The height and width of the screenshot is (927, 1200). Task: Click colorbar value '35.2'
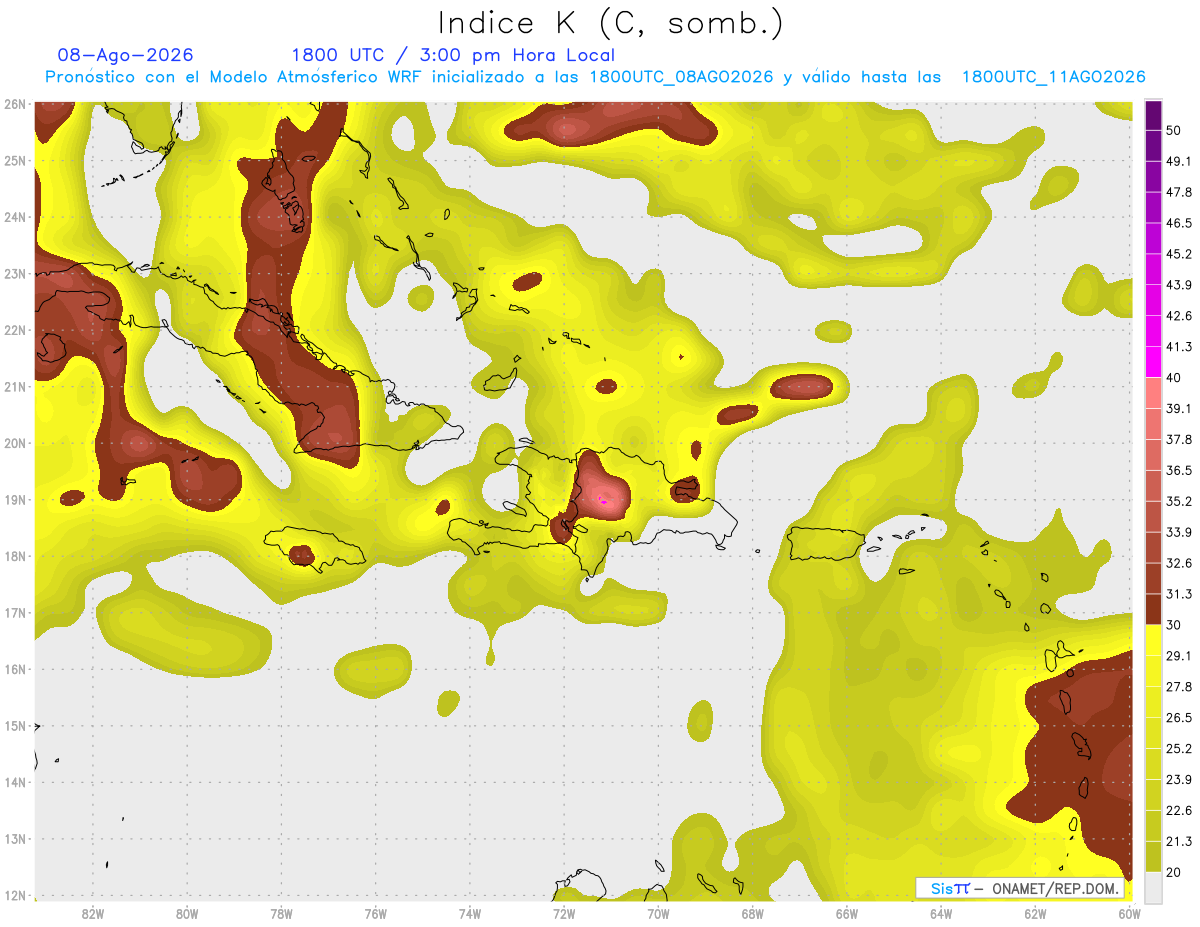[1178, 501]
